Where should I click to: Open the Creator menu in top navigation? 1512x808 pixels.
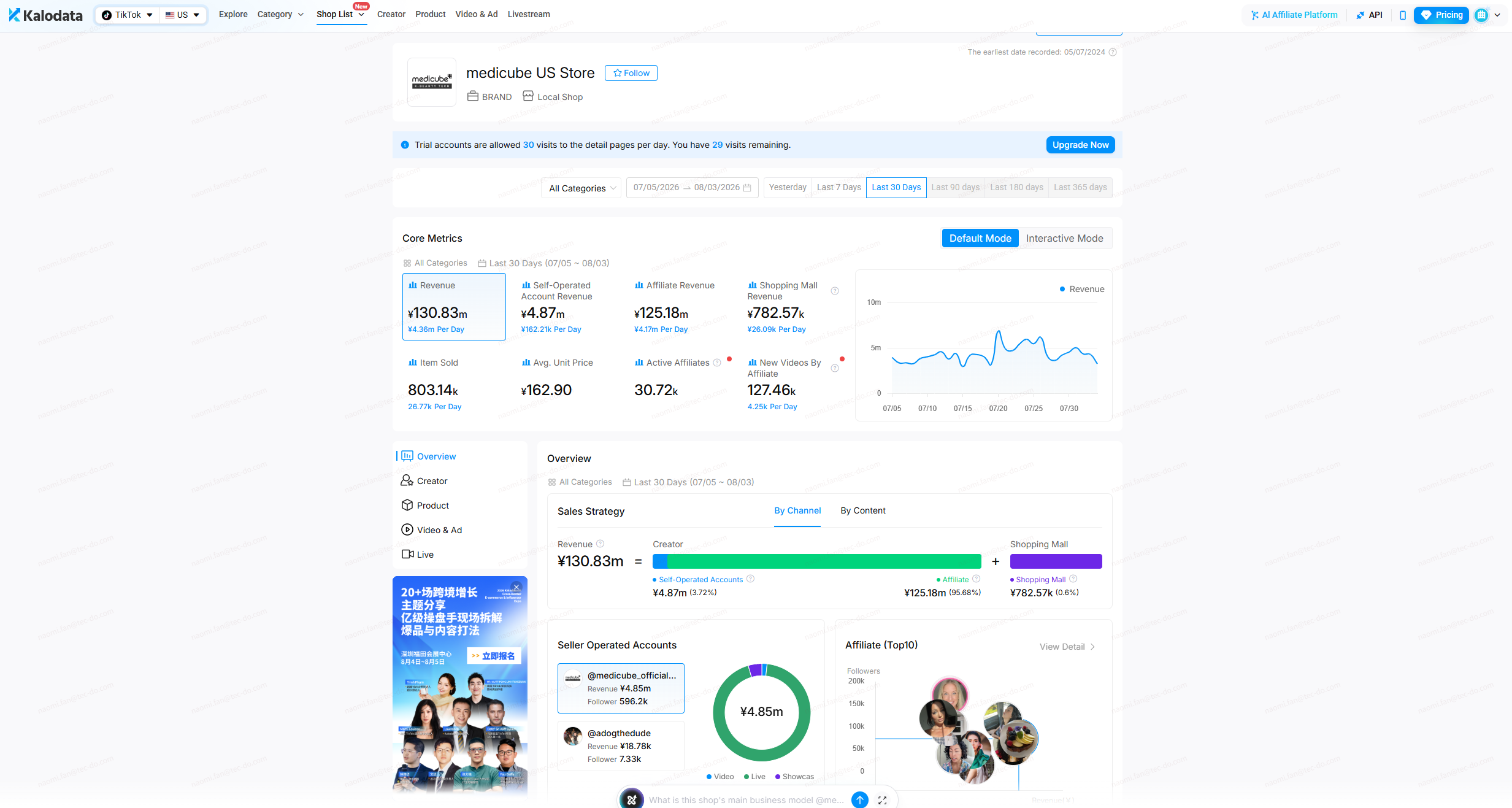pyautogui.click(x=391, y=14)
